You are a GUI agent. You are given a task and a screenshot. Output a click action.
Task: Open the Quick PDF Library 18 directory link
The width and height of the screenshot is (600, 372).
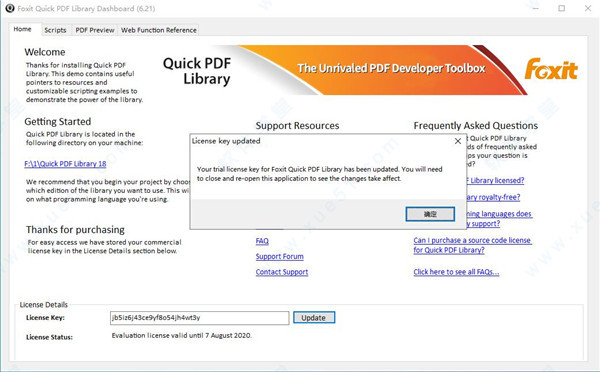tap(65, 164)
